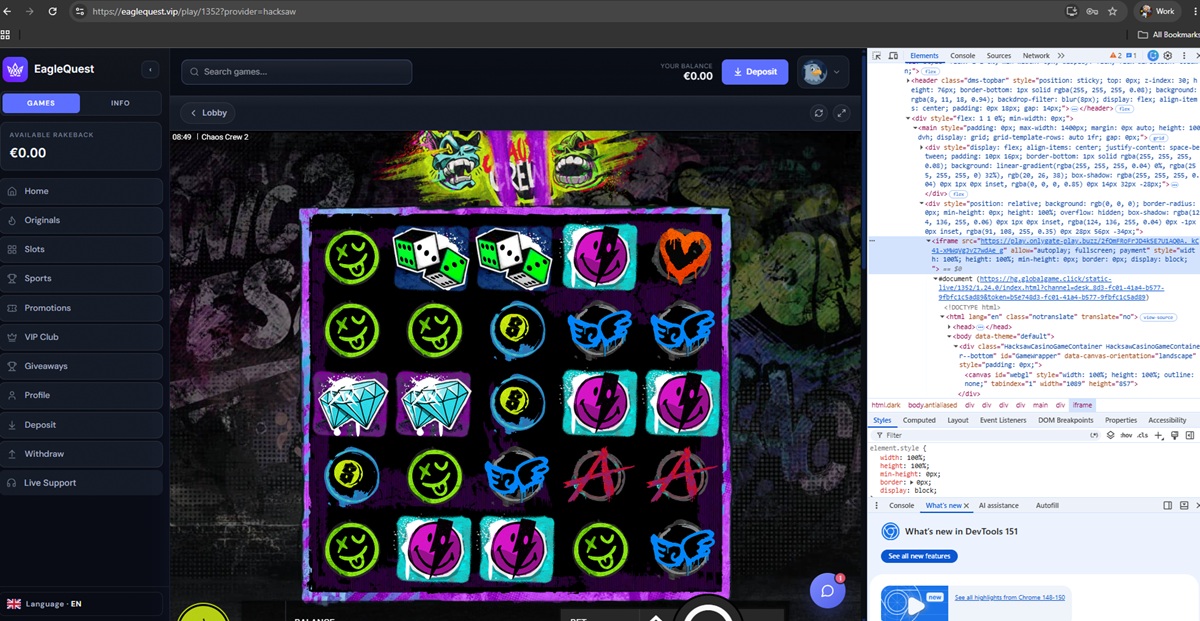Collapse the EagleQuest sidebar chevron
1200x621 pixels.
(x=150, y=69)
